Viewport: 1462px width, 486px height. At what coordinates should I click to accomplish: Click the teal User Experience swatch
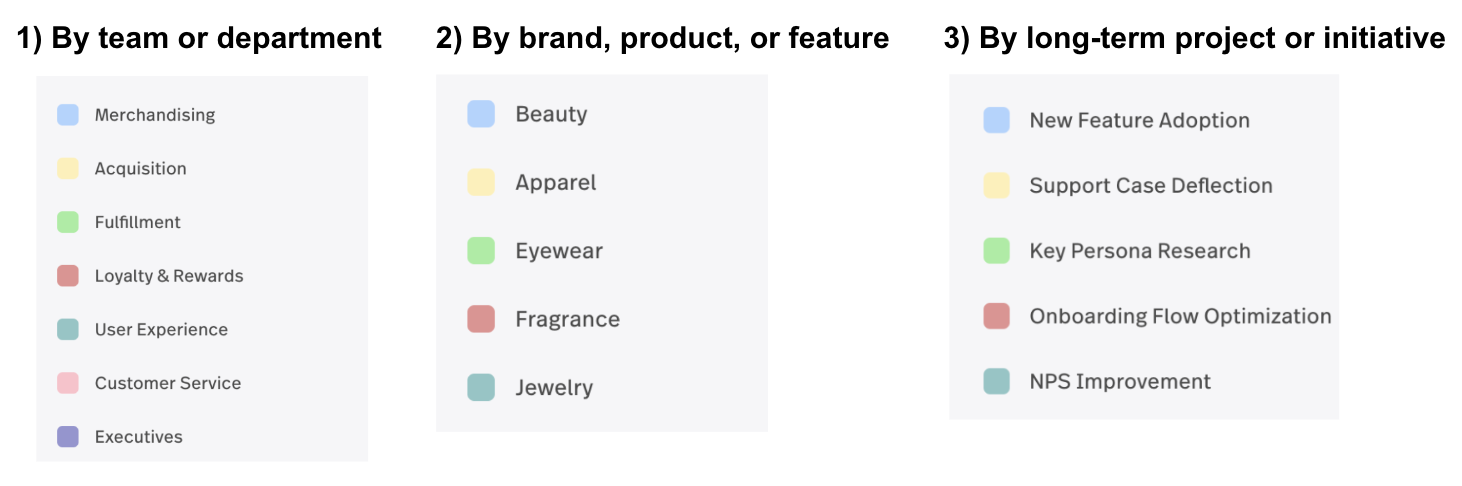point(68,330)
